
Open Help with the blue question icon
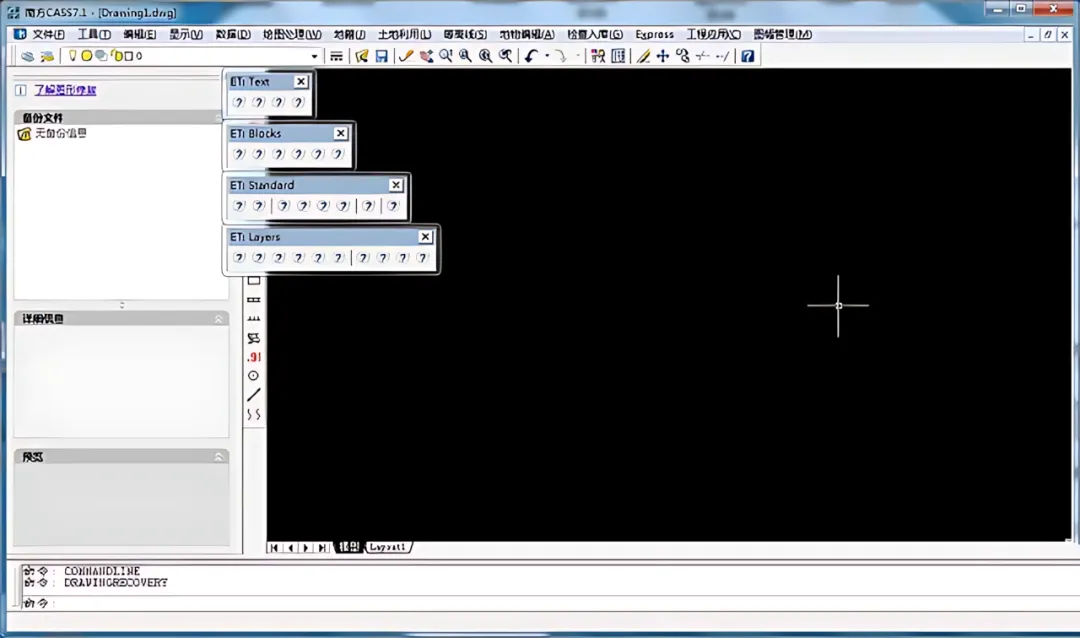(747, 56)
